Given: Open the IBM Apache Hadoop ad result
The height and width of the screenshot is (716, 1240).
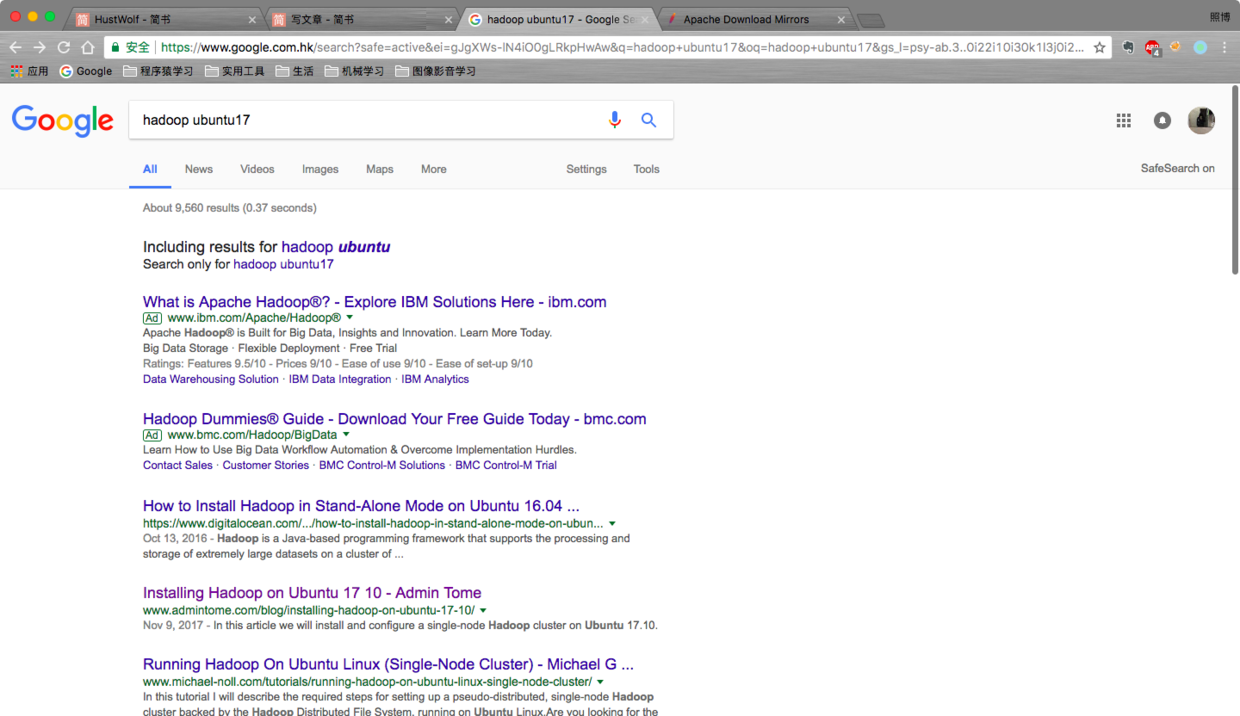Looking at the screenshot, I should (374, 302).
